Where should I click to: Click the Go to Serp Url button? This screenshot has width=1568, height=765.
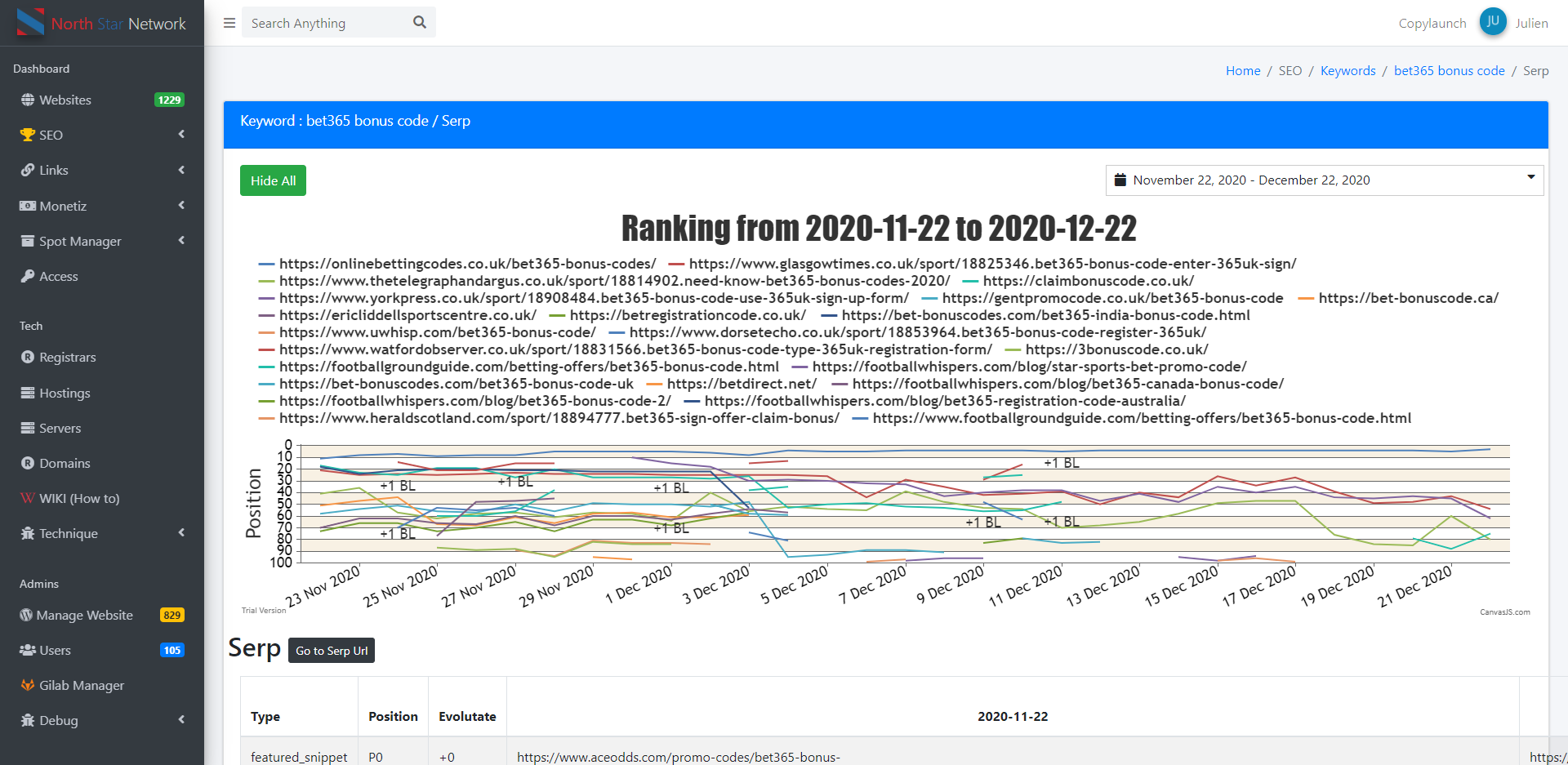pyautogui.click(x=332, y=651)
